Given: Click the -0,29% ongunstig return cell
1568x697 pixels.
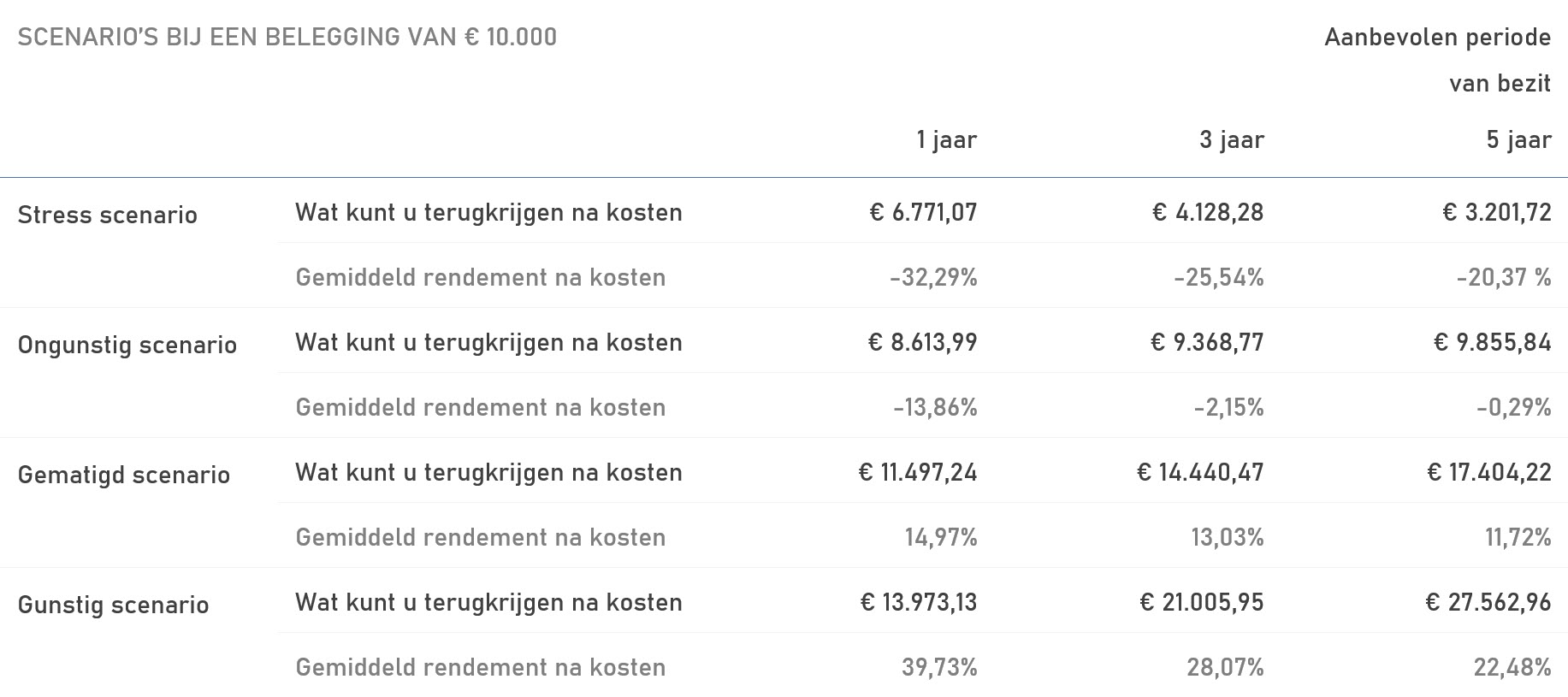Looking at the screenshot, I should tap(1514, 407).
